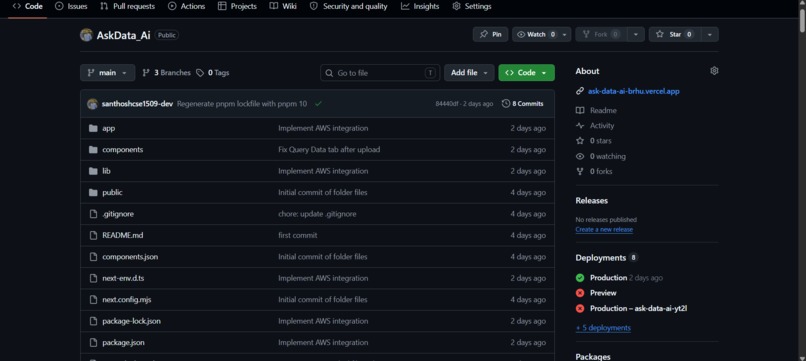Open the 'first commit' message link
The height and width of the screenshot is (361, 806).
298,235
